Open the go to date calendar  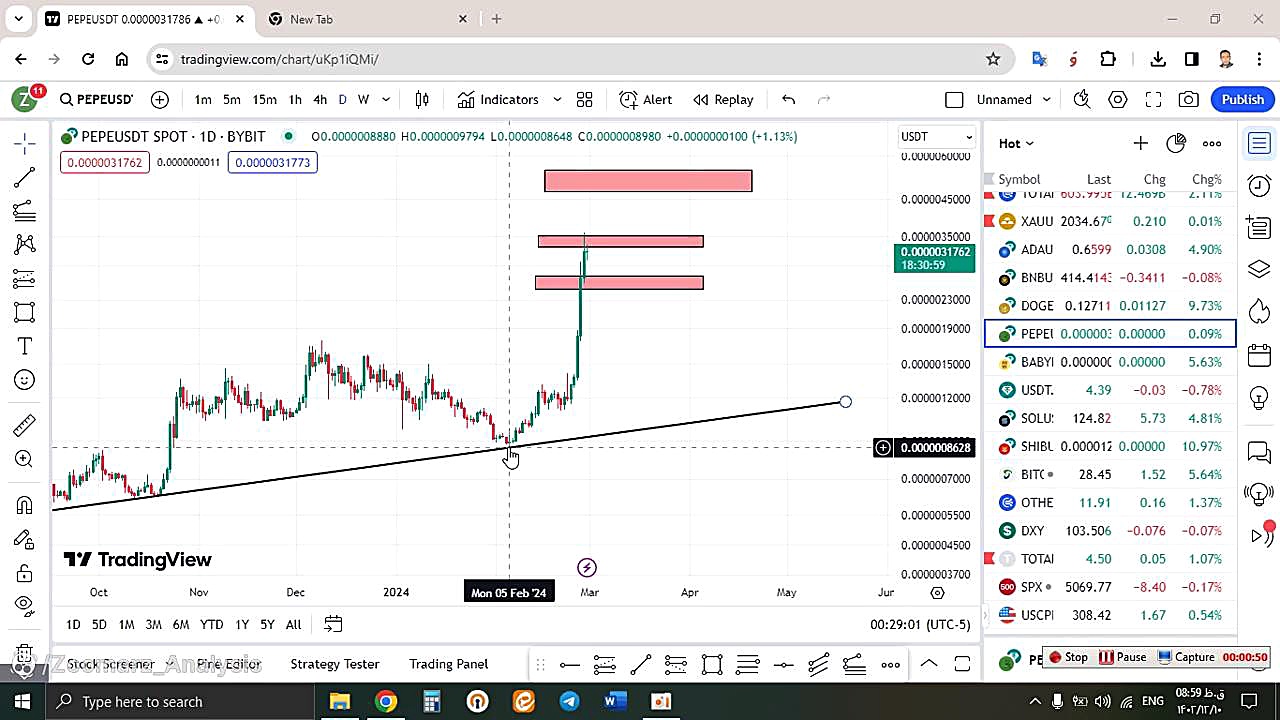(333, 624)
